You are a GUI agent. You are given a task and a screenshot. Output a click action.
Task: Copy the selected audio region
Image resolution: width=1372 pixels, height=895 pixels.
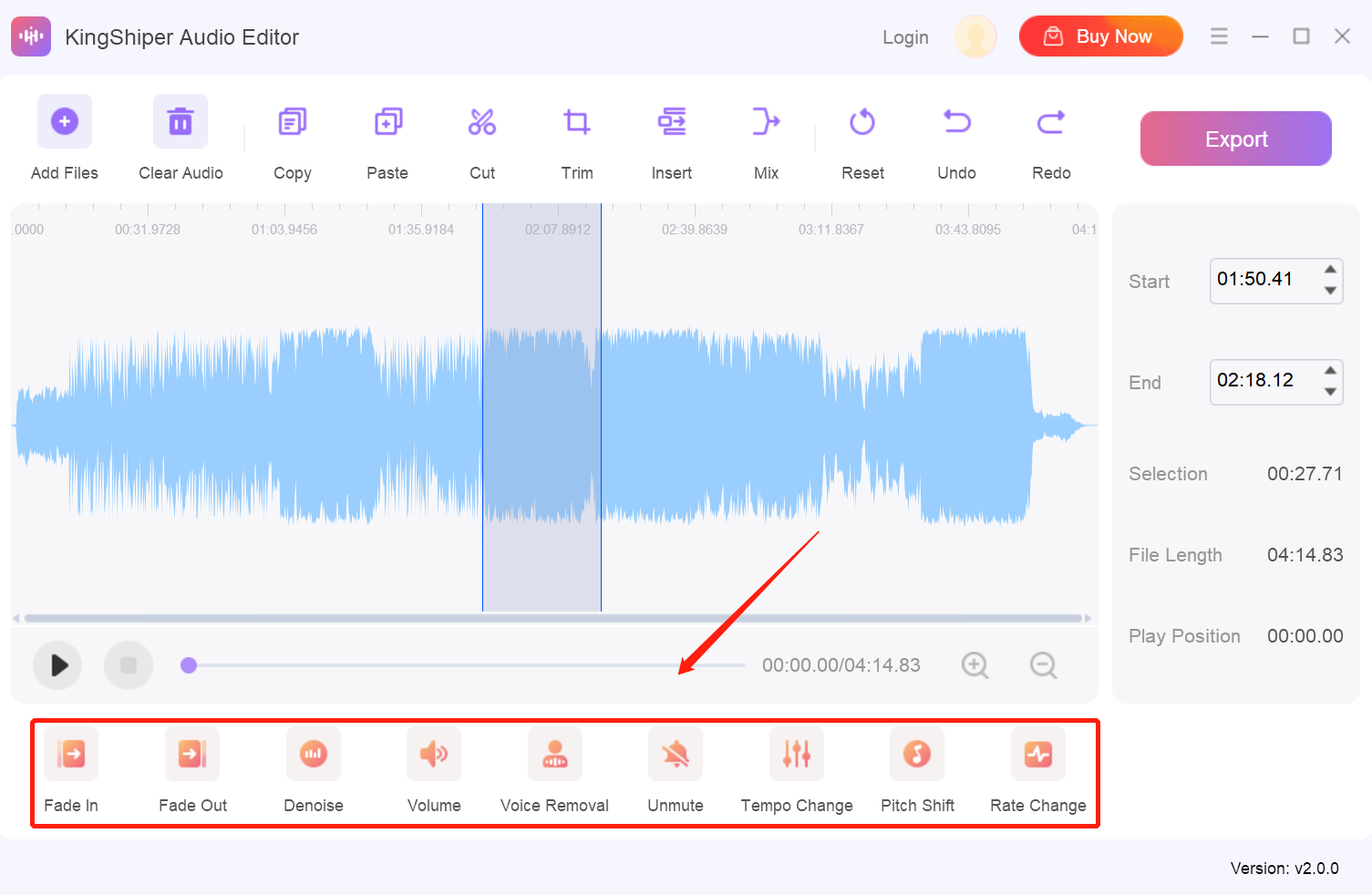click(293, 121)
